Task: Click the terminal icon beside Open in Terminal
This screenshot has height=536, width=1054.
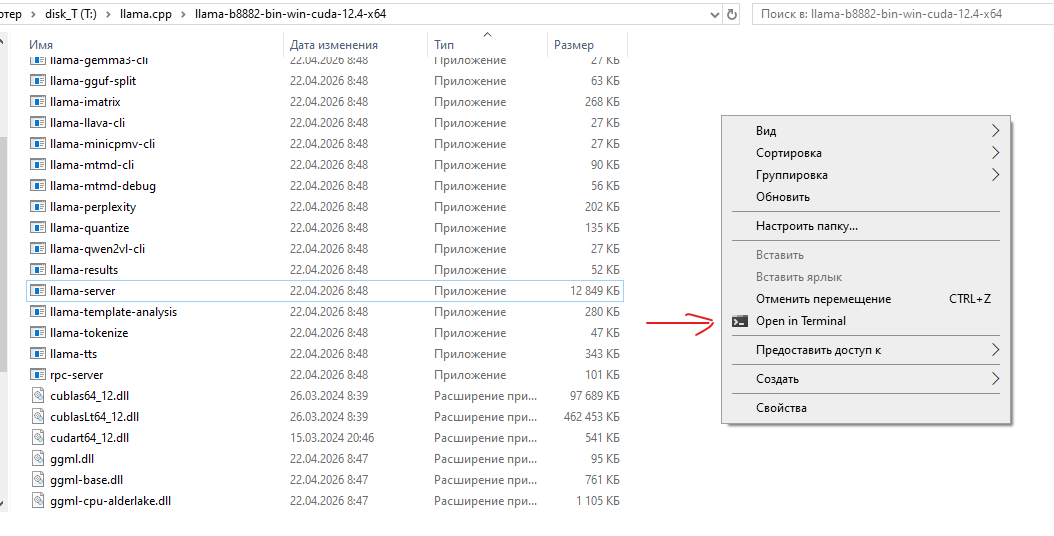Action: click(x=740, y=321)
